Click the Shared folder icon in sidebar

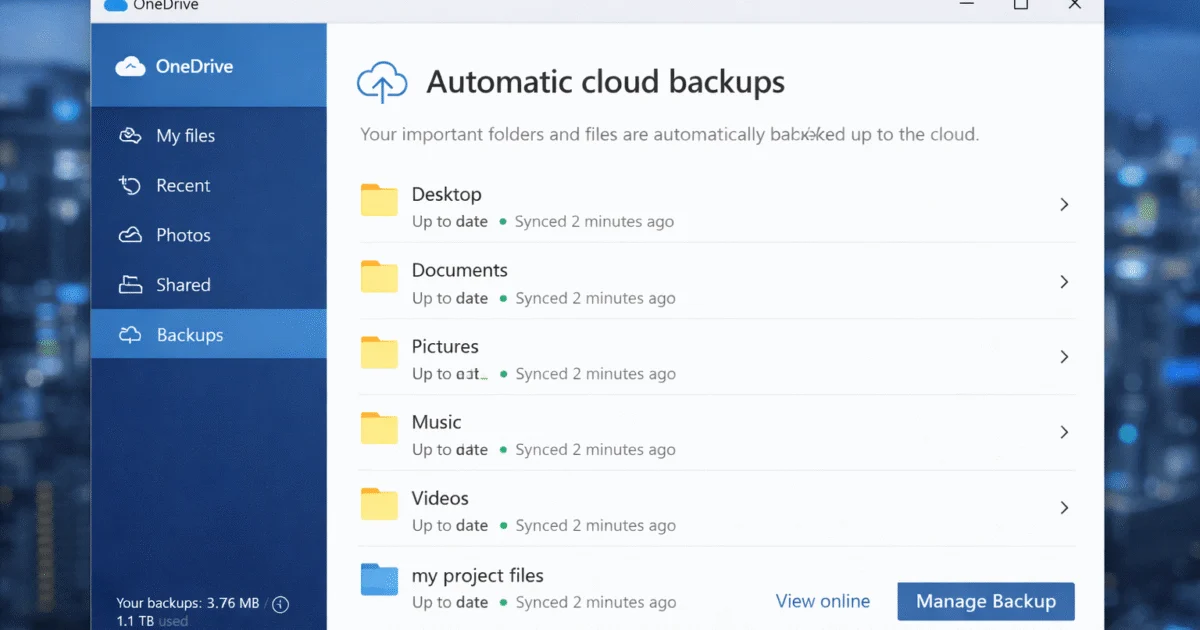pyautogui.click(x=130, y=285)
